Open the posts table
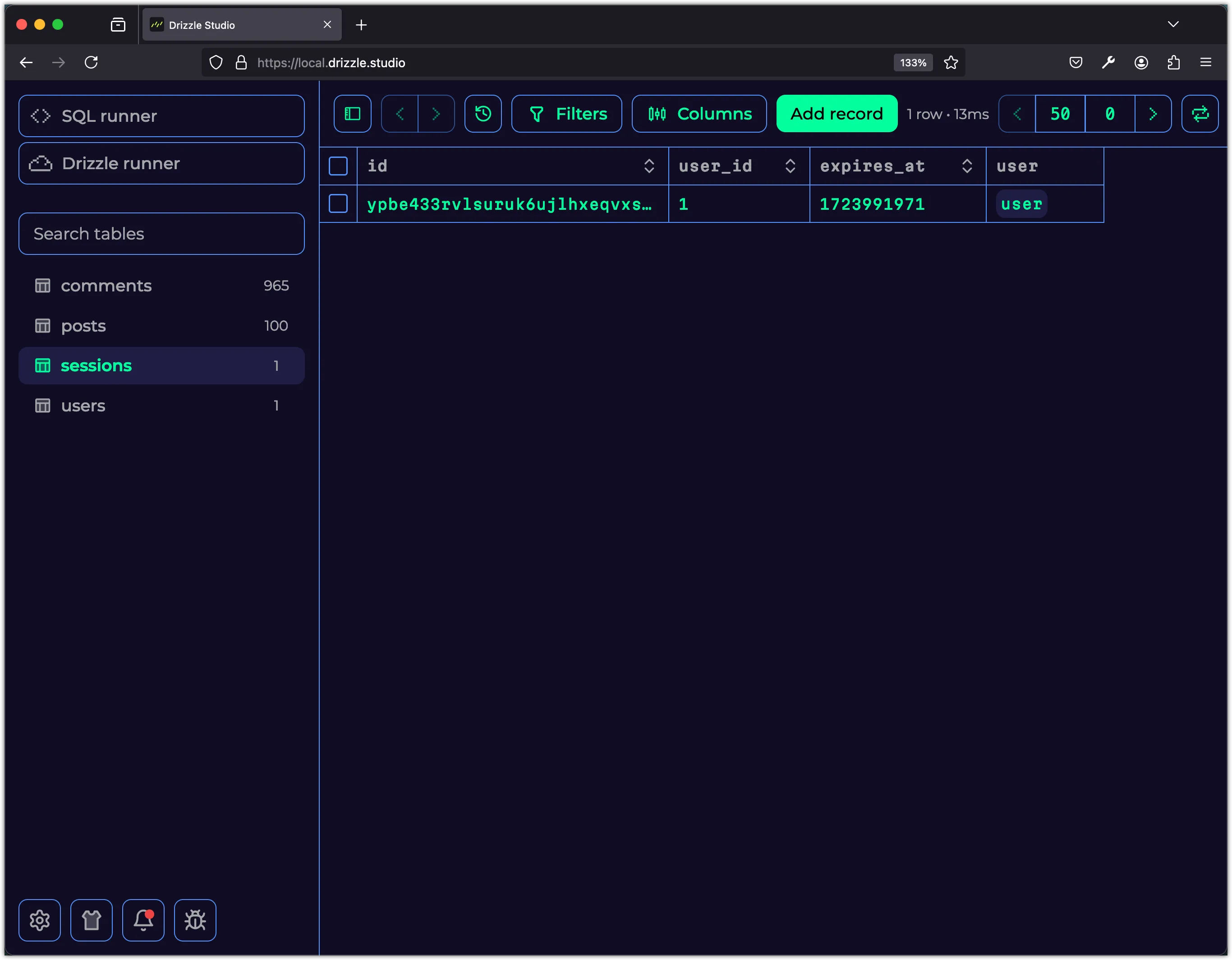This screenshot has width=1232, height=960. 161,326
